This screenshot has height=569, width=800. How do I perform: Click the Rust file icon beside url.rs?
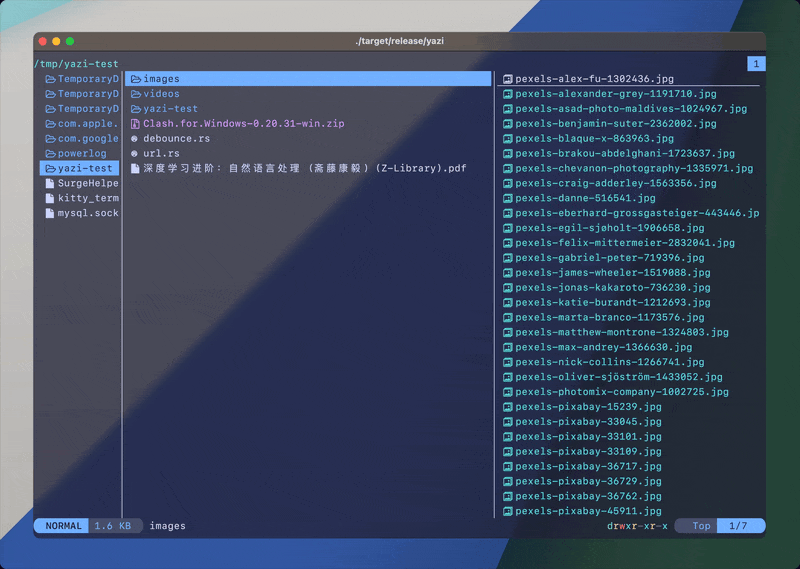[135, 154]
